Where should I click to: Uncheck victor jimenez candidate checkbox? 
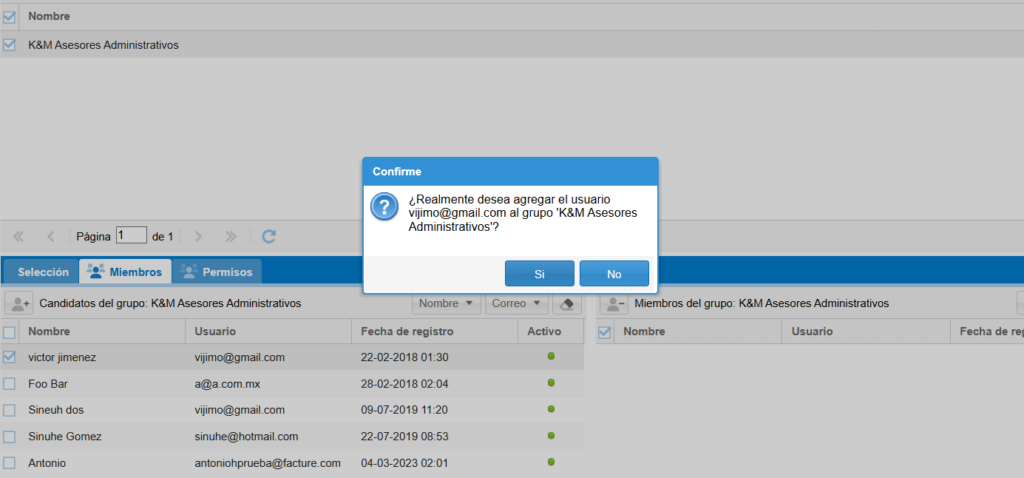pyautogui.click(x=9, y=358)
